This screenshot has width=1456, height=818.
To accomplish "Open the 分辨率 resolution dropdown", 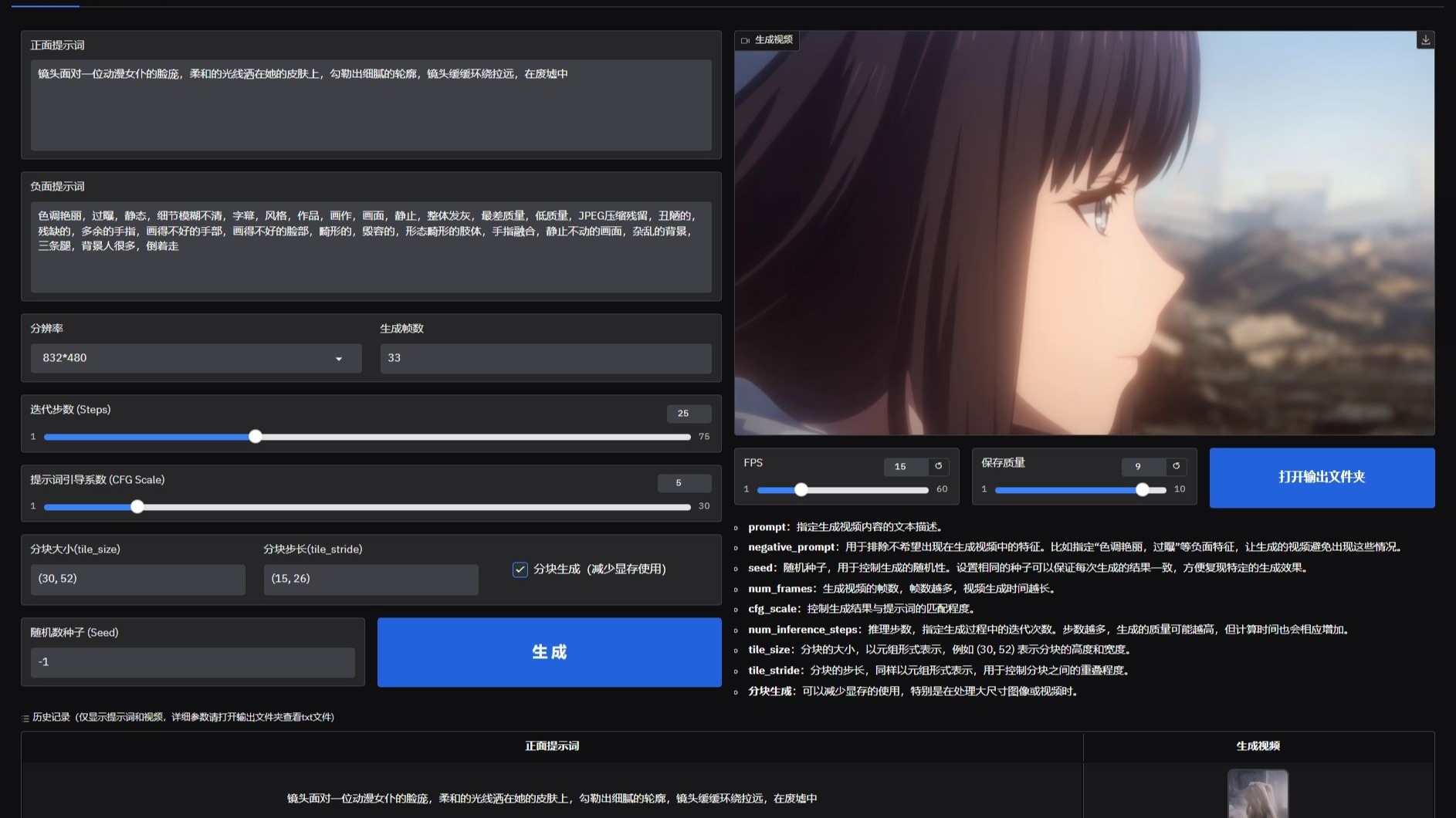I will point(196,358).
